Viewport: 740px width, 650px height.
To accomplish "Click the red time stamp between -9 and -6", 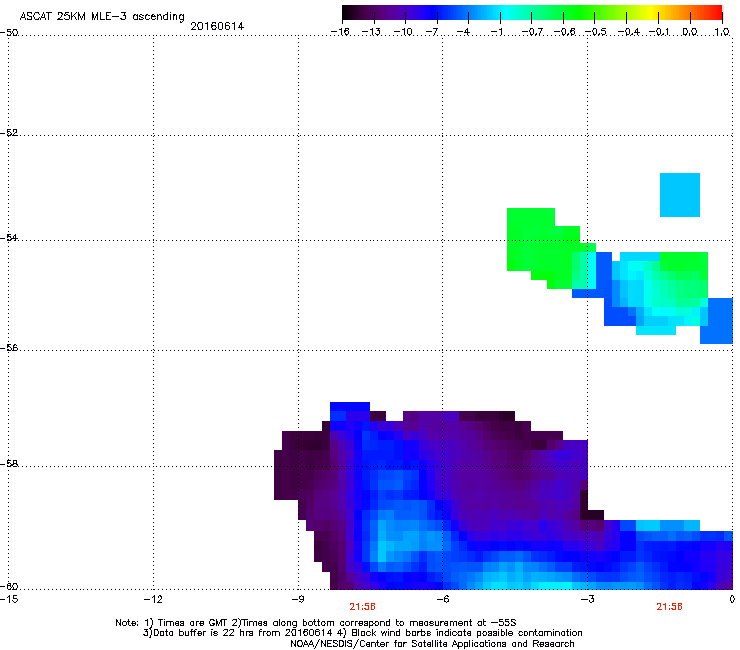I will click(362, 607).
